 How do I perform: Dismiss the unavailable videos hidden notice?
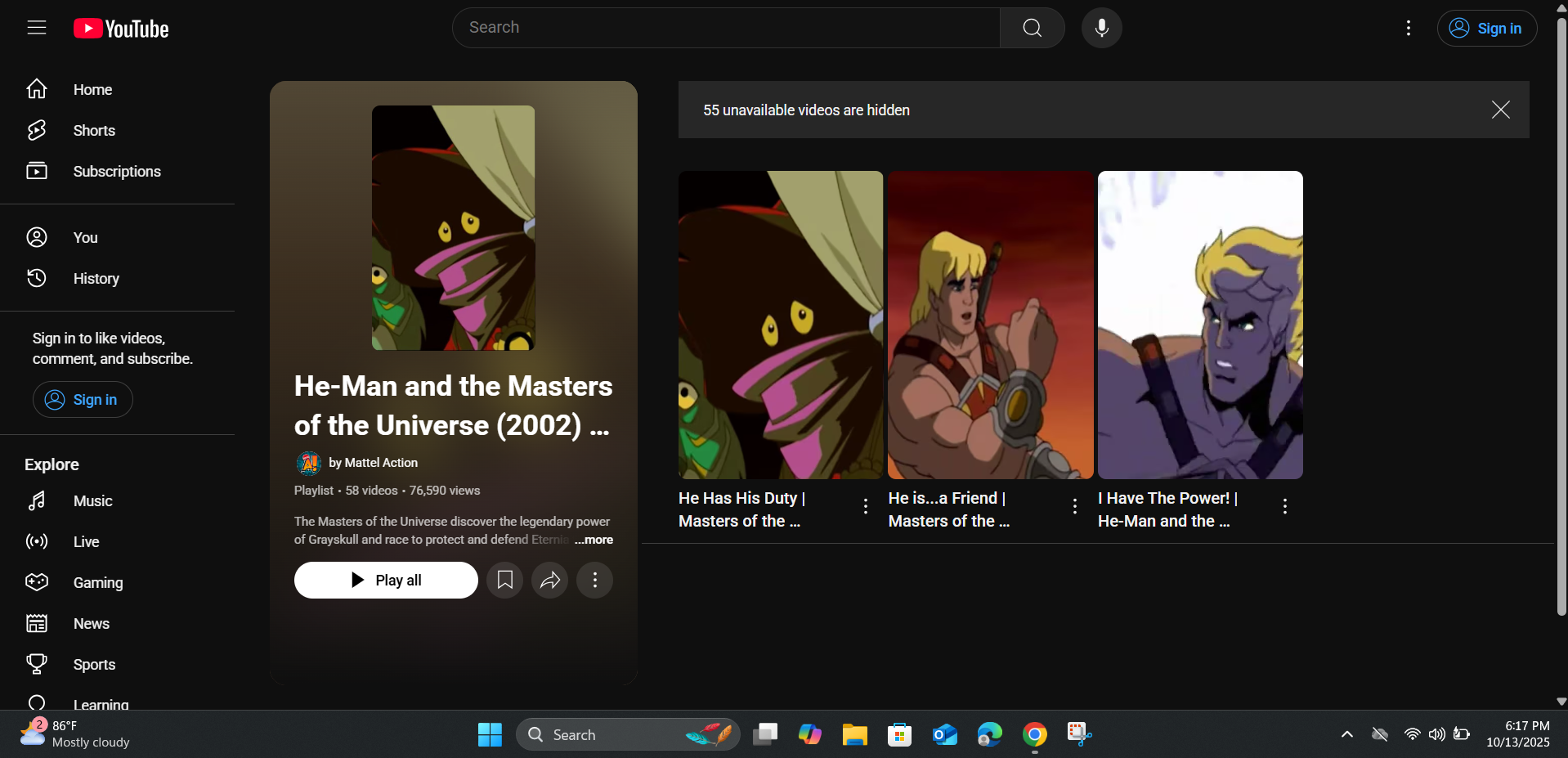pos(1500,110)
